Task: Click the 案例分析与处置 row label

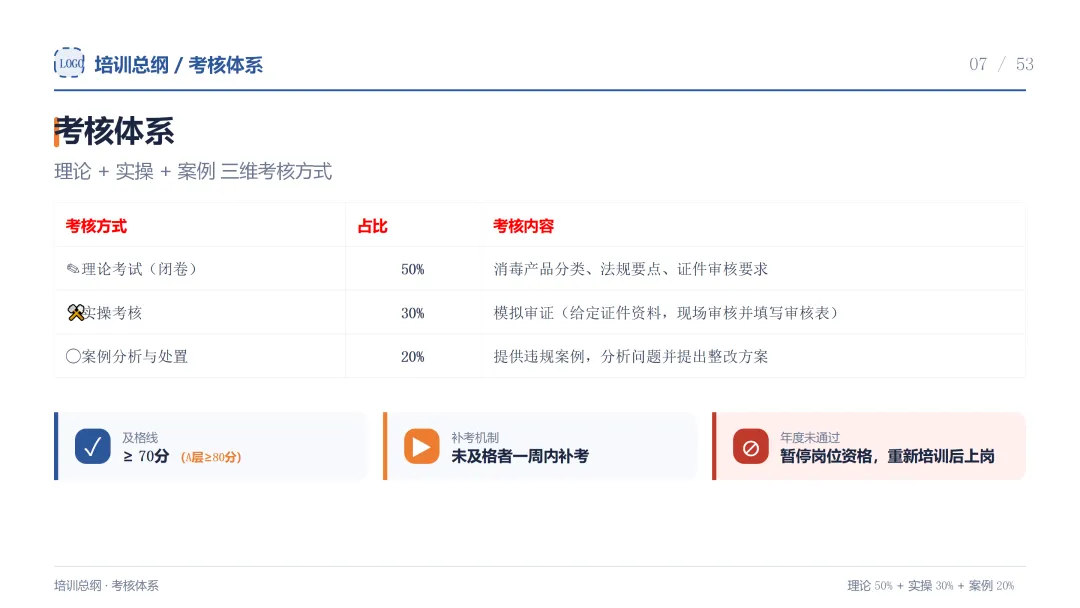Action: coord(134,356)
